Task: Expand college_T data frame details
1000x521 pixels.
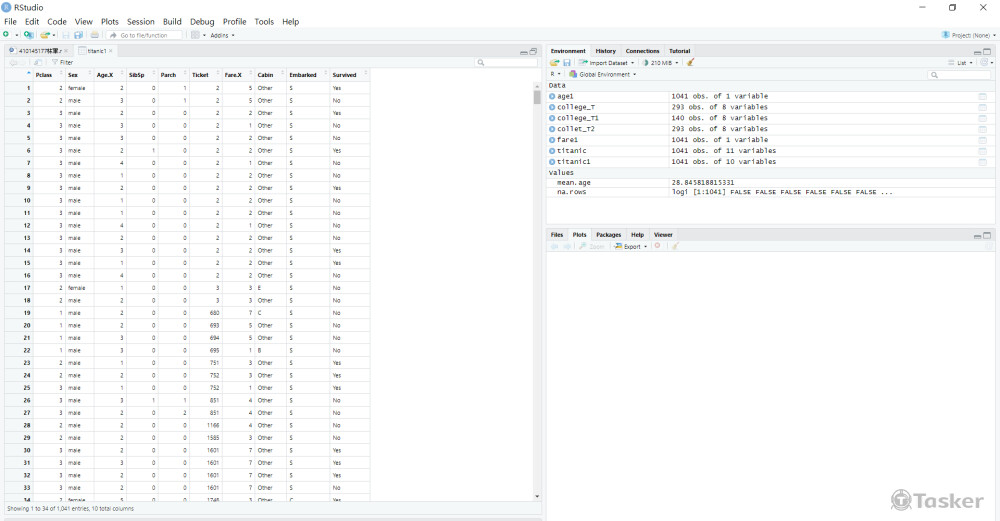Action: coord(553,107)
